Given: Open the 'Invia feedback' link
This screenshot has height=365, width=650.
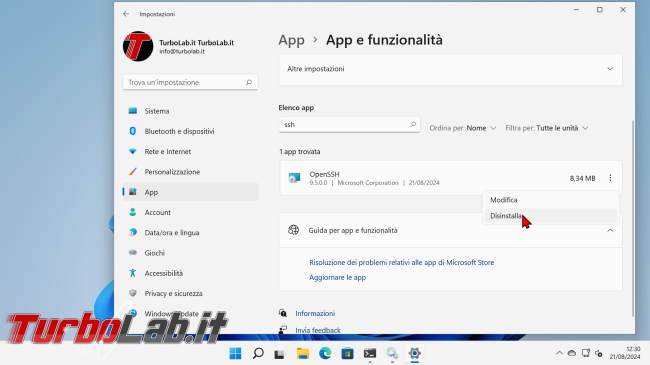Looking at the screenshot, I should (318, 330).
